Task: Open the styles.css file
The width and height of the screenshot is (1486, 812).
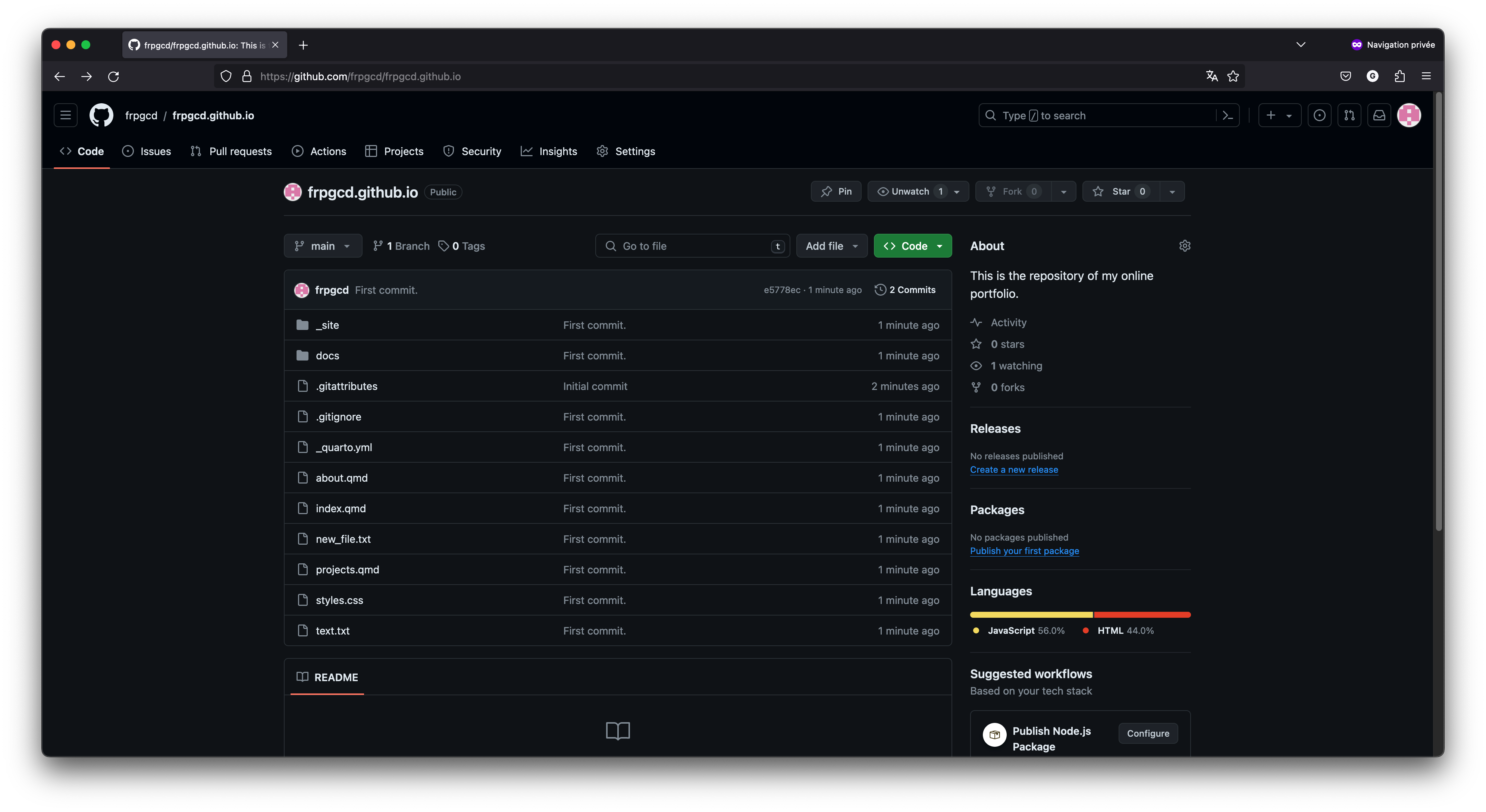Action: coord(339,600)
